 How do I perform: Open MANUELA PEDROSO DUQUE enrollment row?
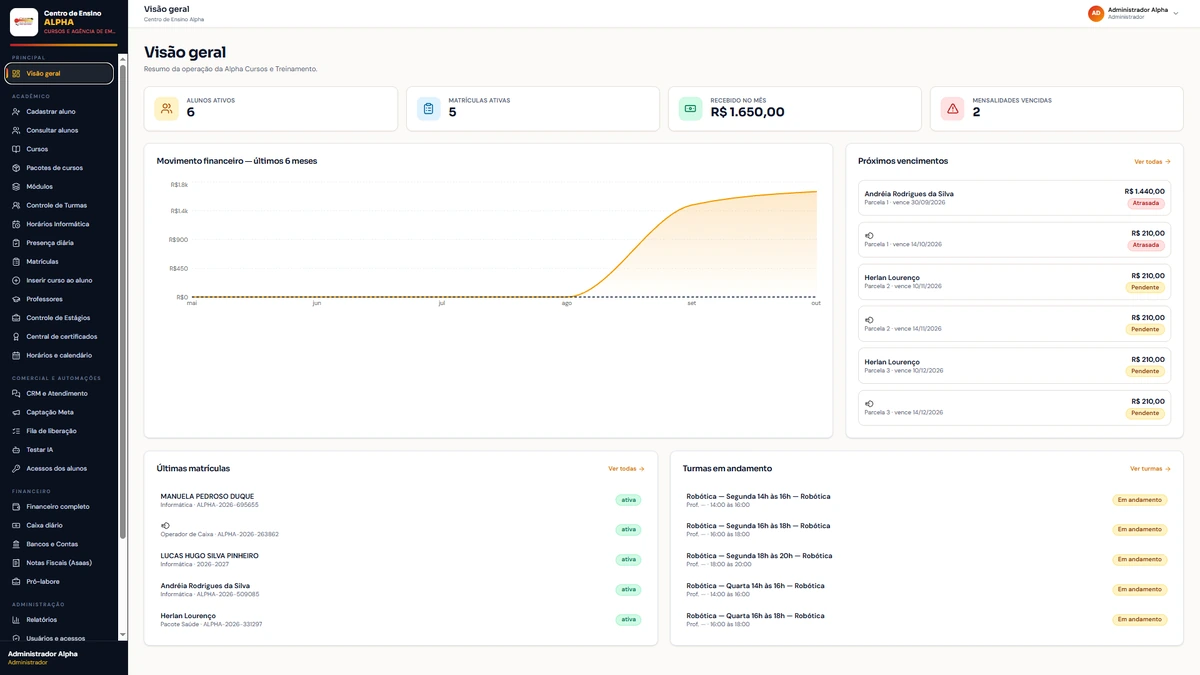coord(401,500)
